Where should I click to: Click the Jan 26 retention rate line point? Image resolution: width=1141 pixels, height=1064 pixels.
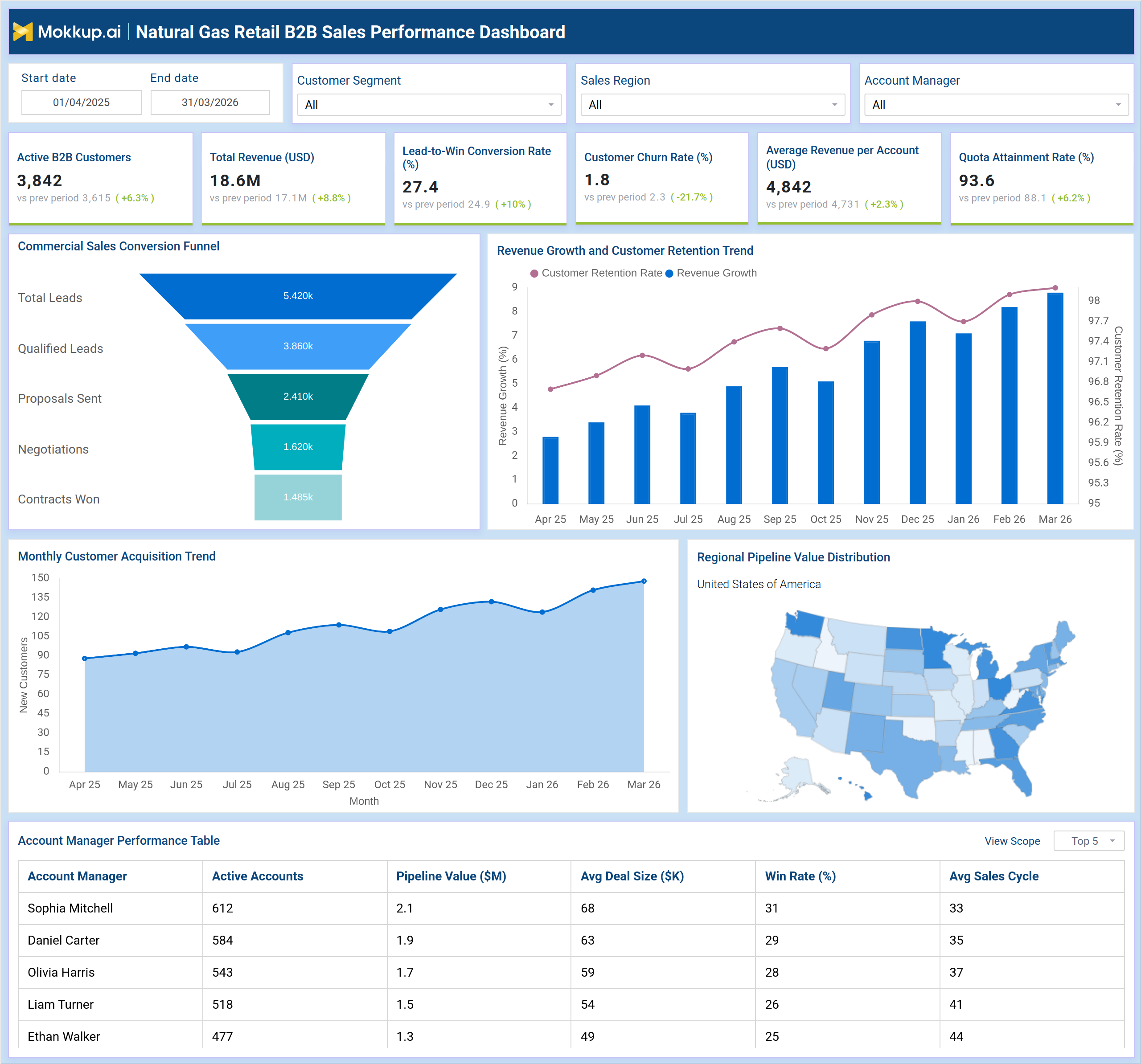(x=963, y=322)
